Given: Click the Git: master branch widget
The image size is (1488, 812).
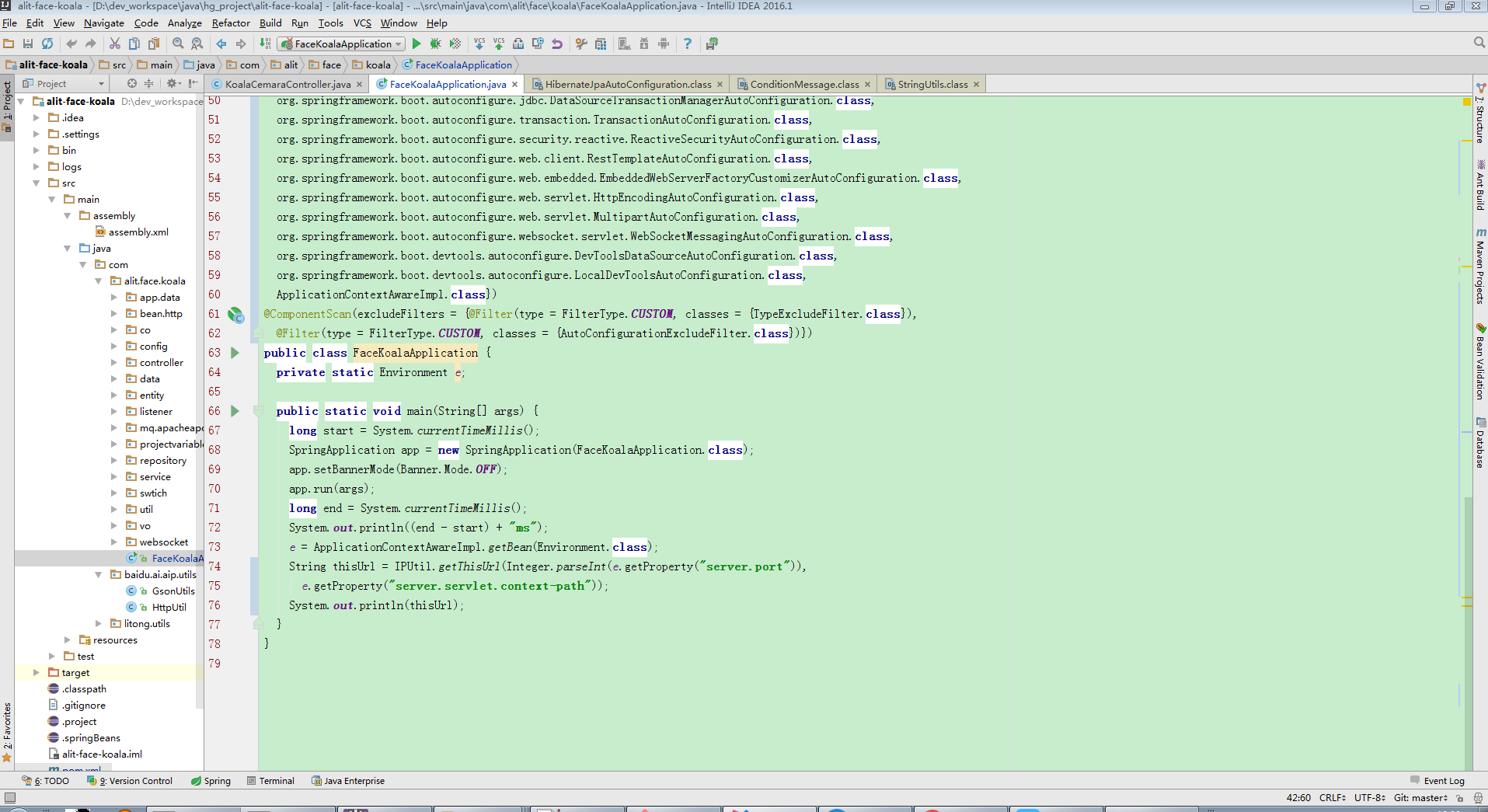Looking at the screenshot, I should tap(1420, 798).
